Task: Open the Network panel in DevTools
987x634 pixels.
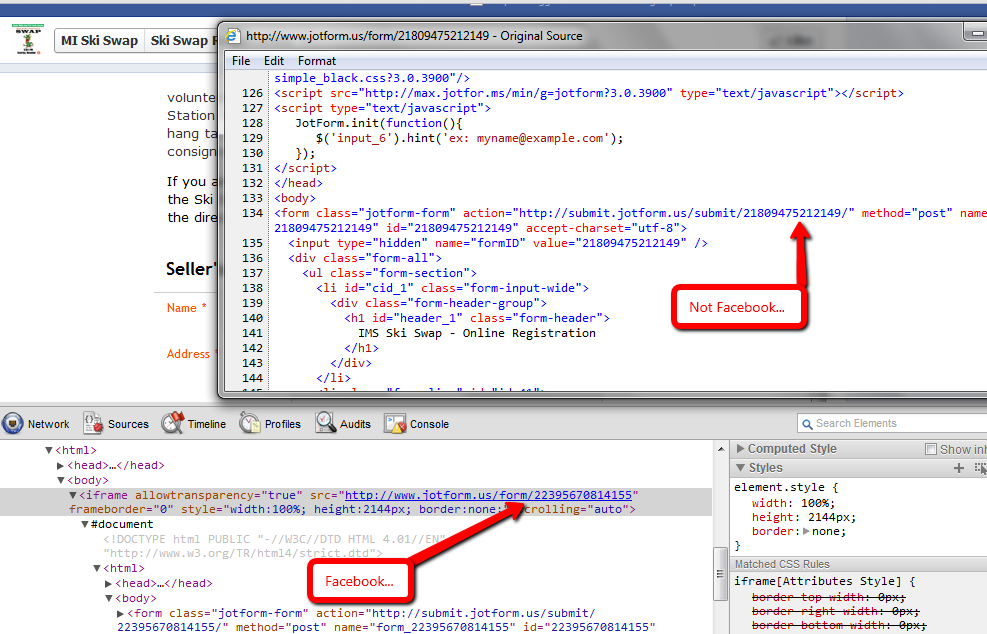Action: tap(37, 424)
